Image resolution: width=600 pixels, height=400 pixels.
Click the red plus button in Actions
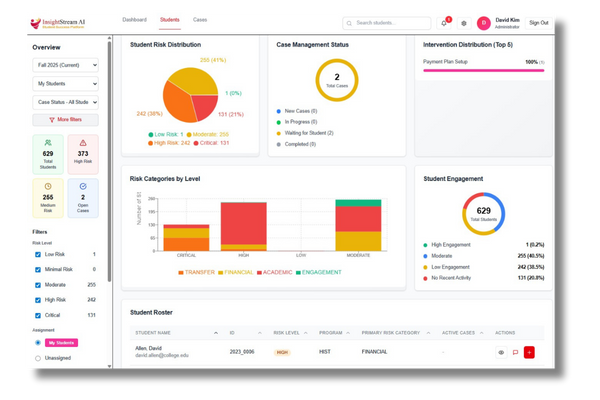529,352
